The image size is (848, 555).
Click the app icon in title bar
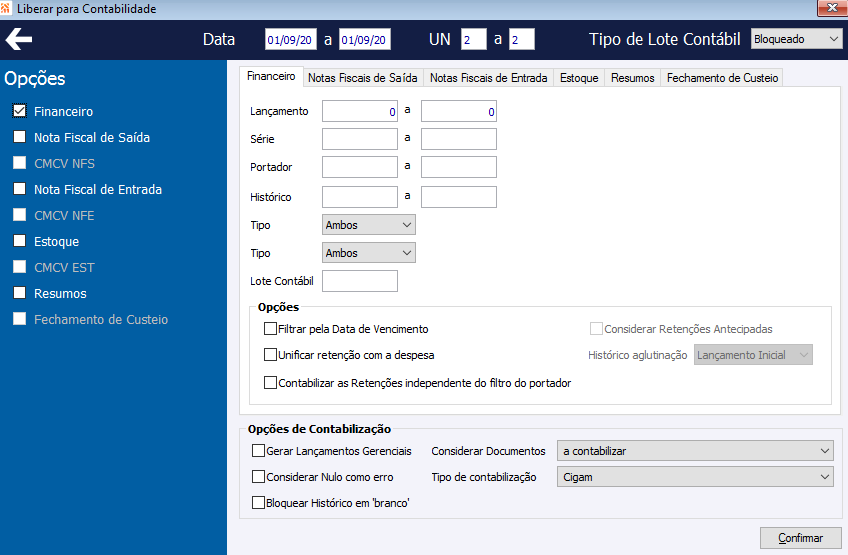click(x=5, y=8)
